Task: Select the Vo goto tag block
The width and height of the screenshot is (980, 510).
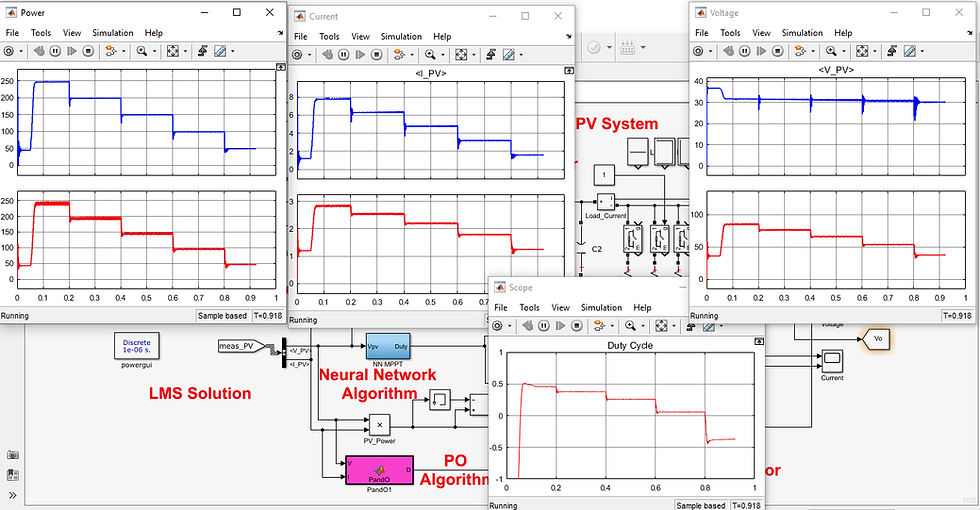Action: pyautogui.click(x=876, y=338)
